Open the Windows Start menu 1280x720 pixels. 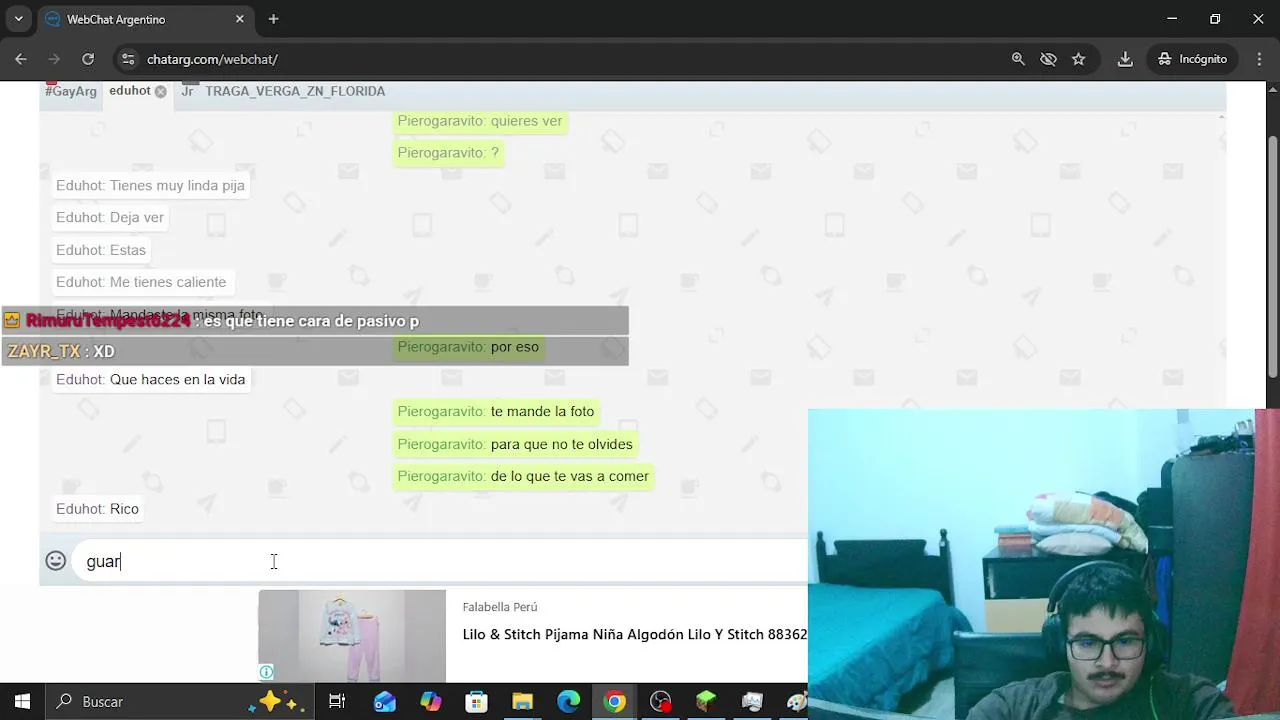(x=22, y=702)
